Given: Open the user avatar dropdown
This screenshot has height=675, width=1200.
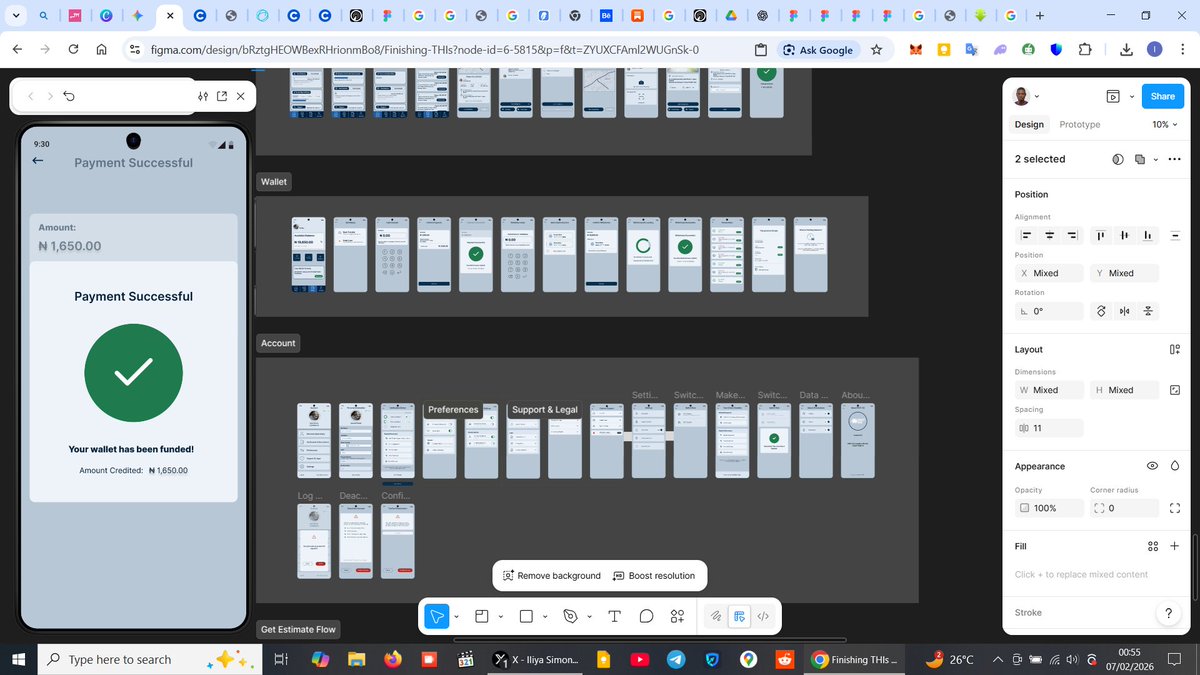Looking at the screenshot, I should pyautogui.click(x=1027, y=96).
